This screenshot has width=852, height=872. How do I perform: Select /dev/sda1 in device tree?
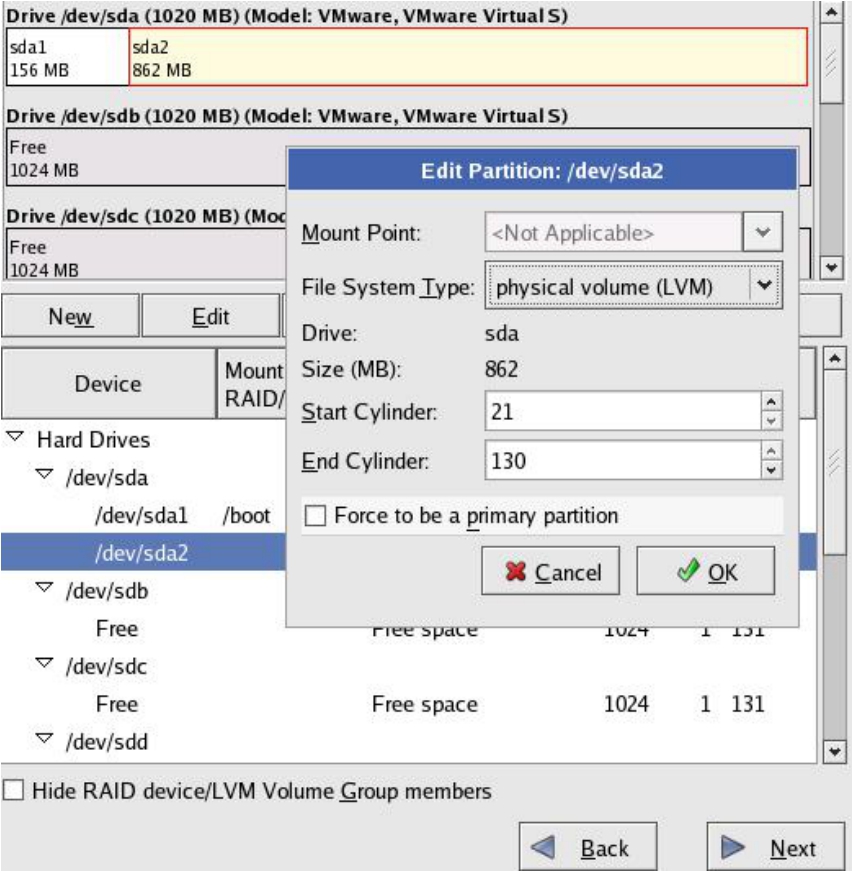tap(142, 516)
